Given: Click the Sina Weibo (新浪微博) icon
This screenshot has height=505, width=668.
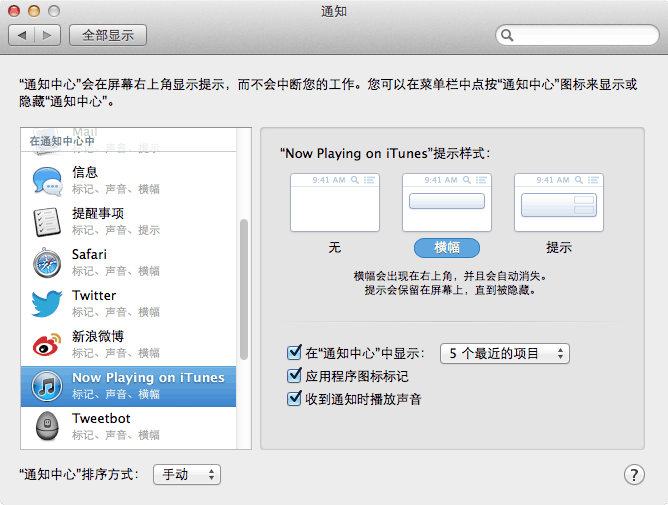Looking at the screenshot, I should (47, 344).
